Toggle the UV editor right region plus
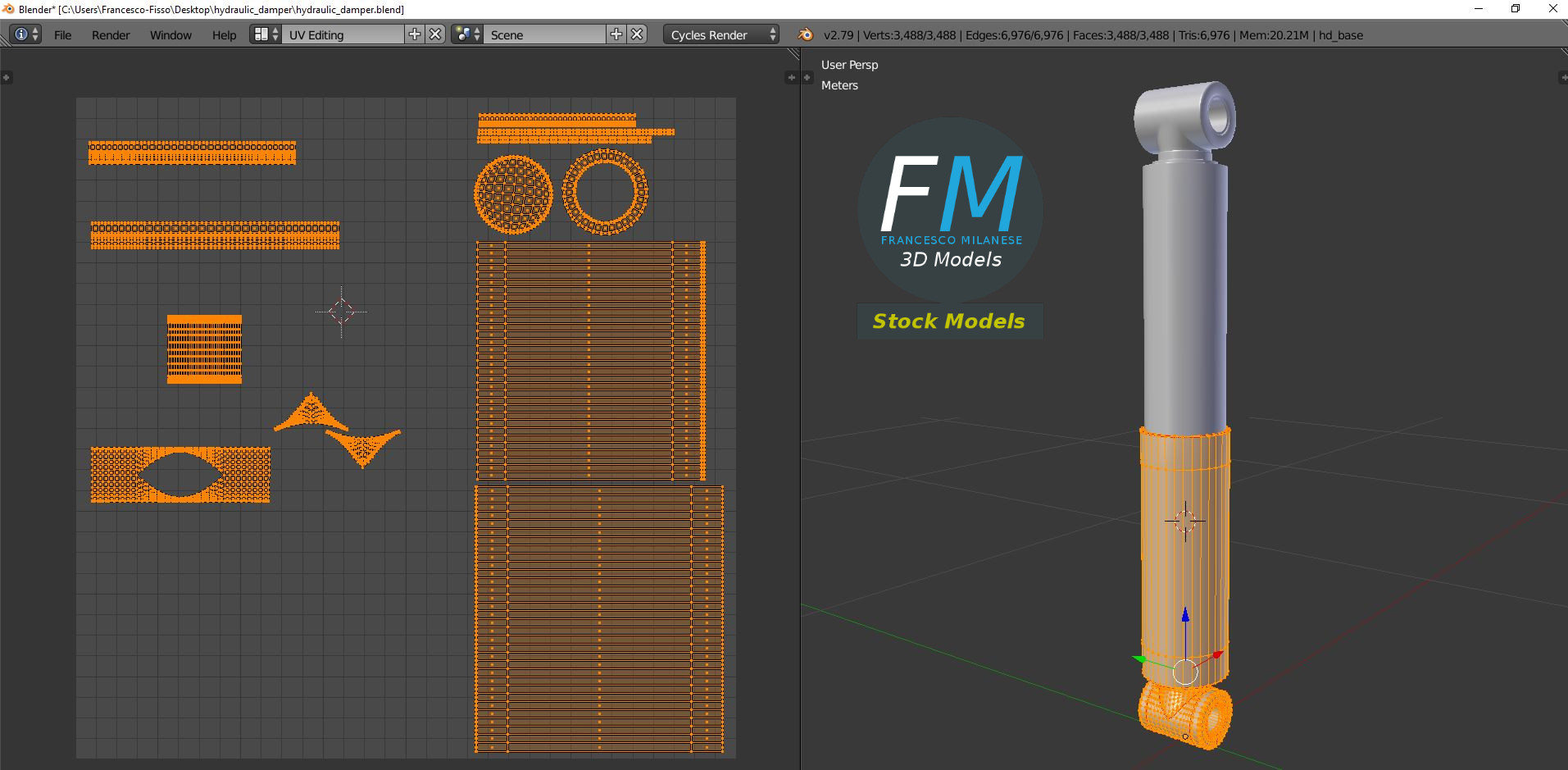The height and width of the screenshot is (770, 1568). tap(791, 78)
